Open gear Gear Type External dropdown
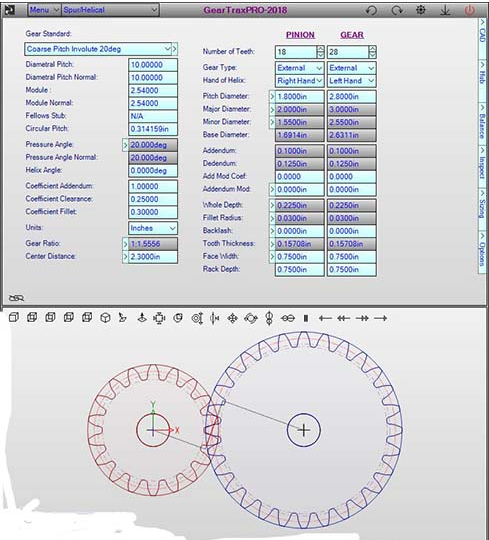489x540 pixels. pos(351,68)
